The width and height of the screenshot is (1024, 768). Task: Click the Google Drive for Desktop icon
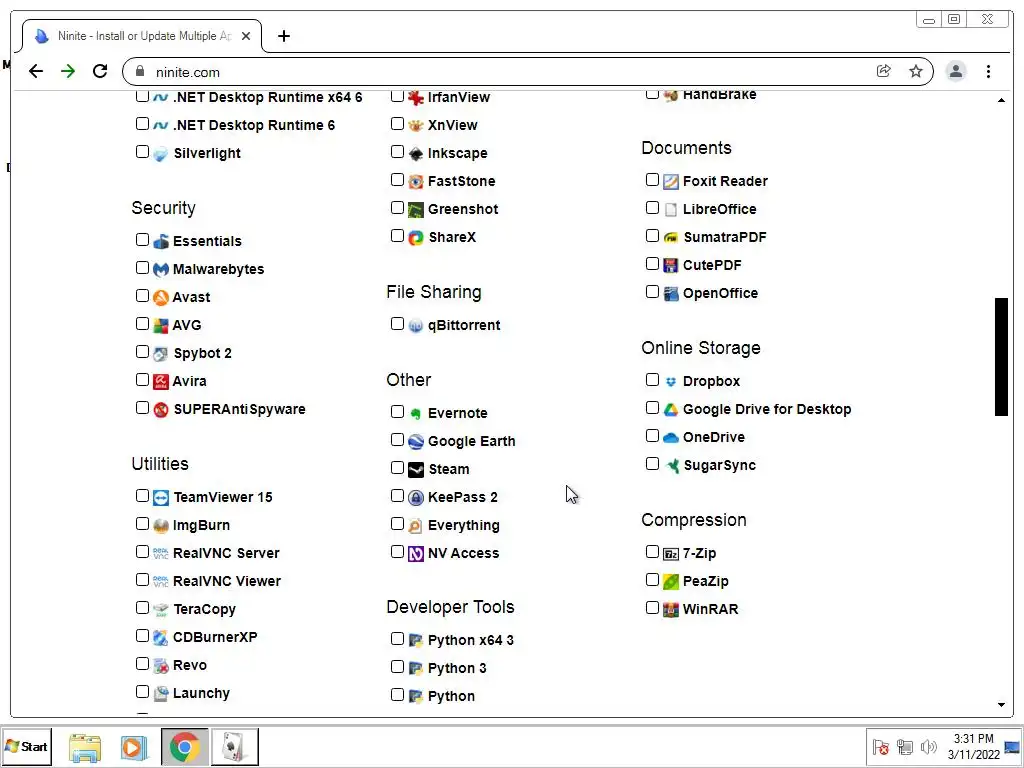[671, 409]
